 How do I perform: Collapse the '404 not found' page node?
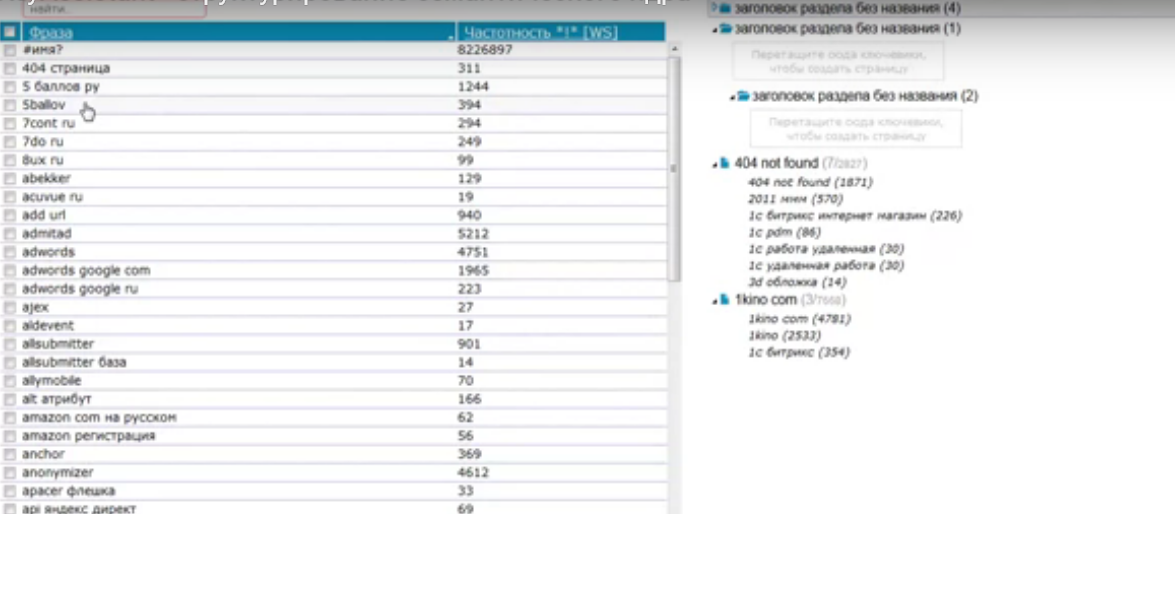(715, 164)
